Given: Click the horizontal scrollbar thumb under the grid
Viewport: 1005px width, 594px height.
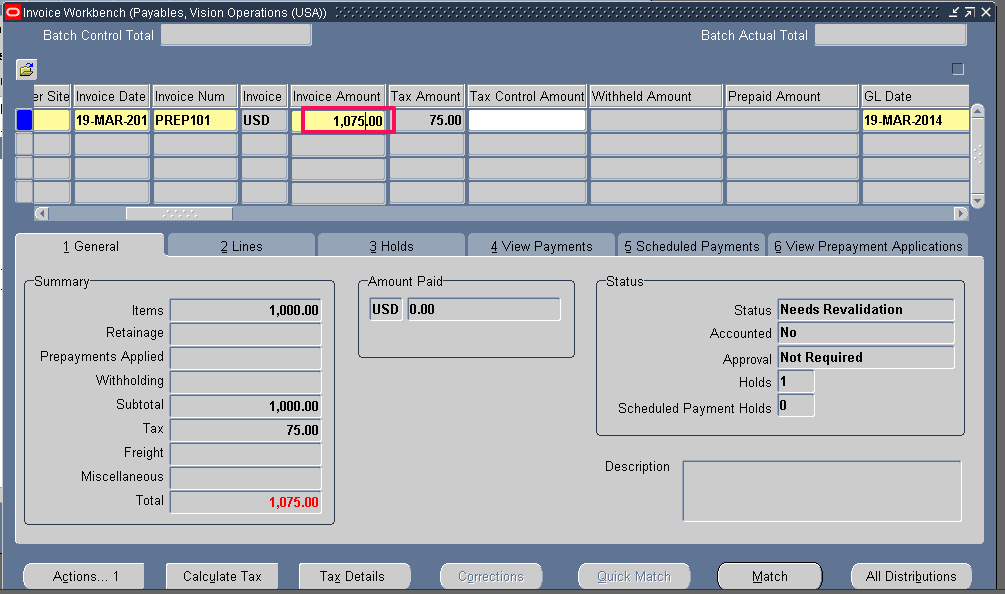Looking at the screenshot, I should coord(179,213).
